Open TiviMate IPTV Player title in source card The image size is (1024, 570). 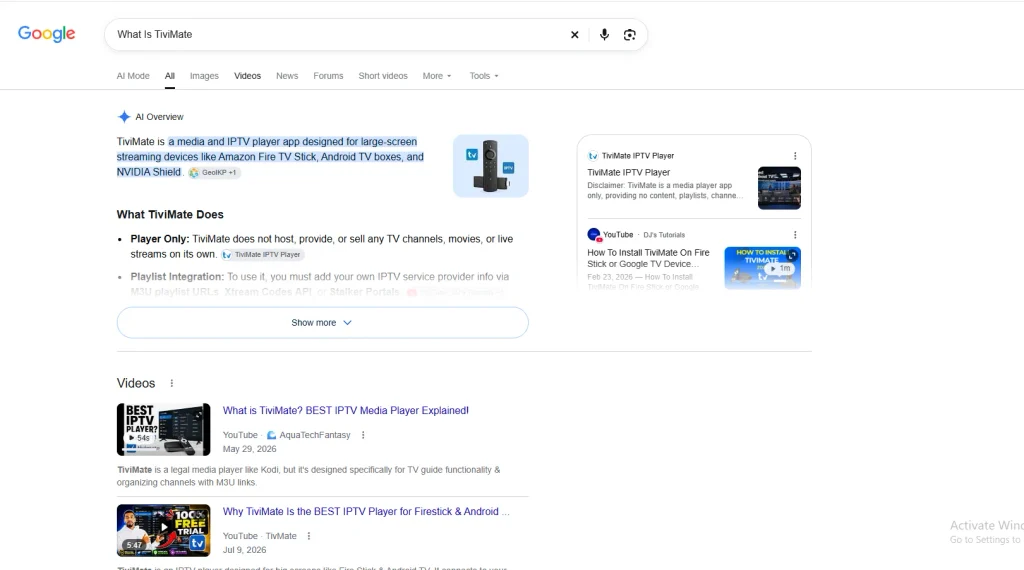tap(628, 172)
